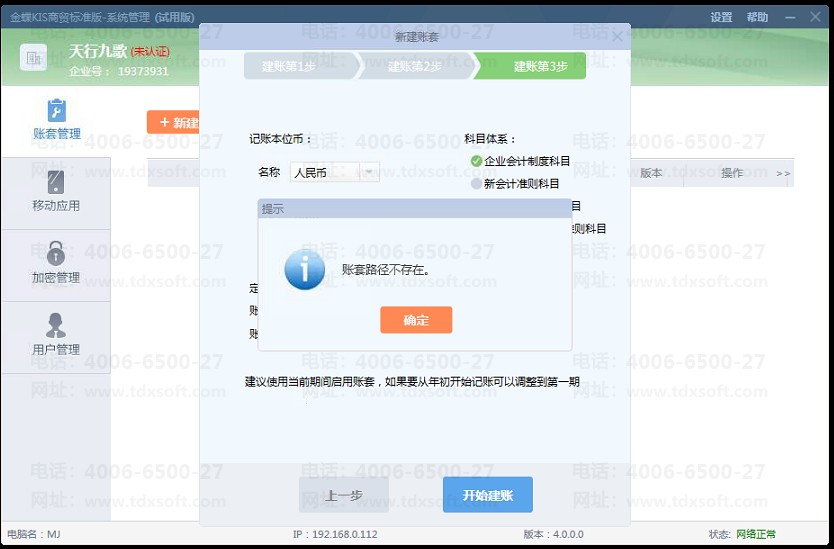Click 确定 to dismiss the prompt

tap(416, 320)
